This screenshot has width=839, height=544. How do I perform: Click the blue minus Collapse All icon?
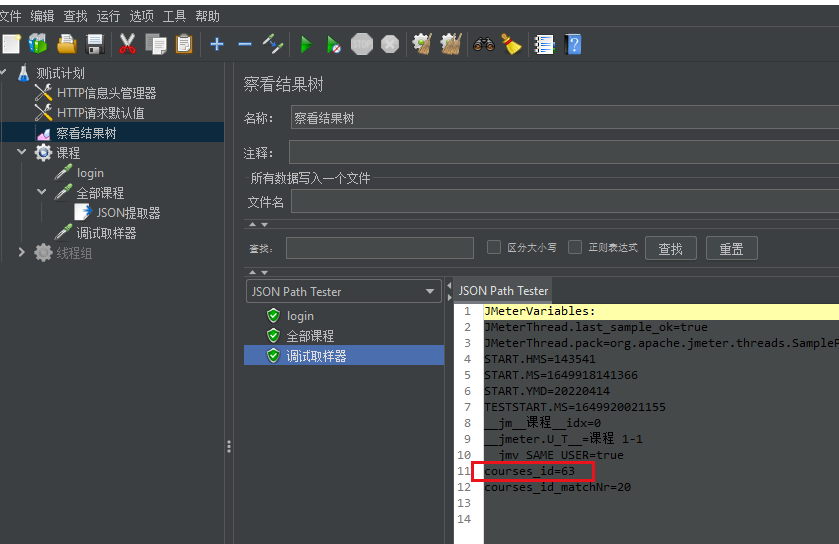(245, 44)
